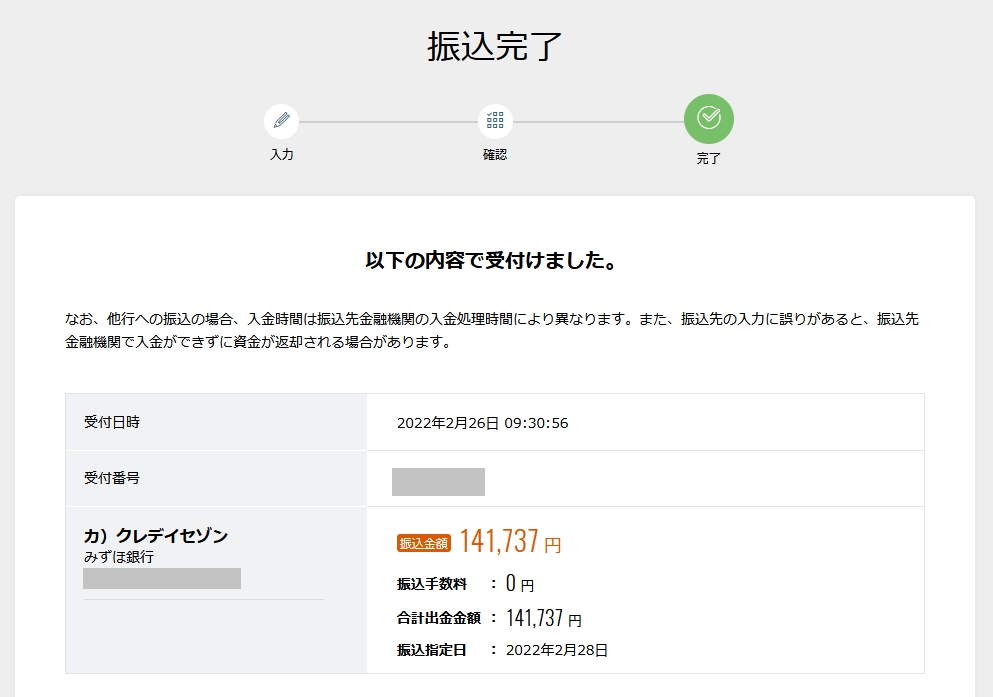Click the 振込完了 page title
This screenshot has width=993, height=697.
[495, 47]
